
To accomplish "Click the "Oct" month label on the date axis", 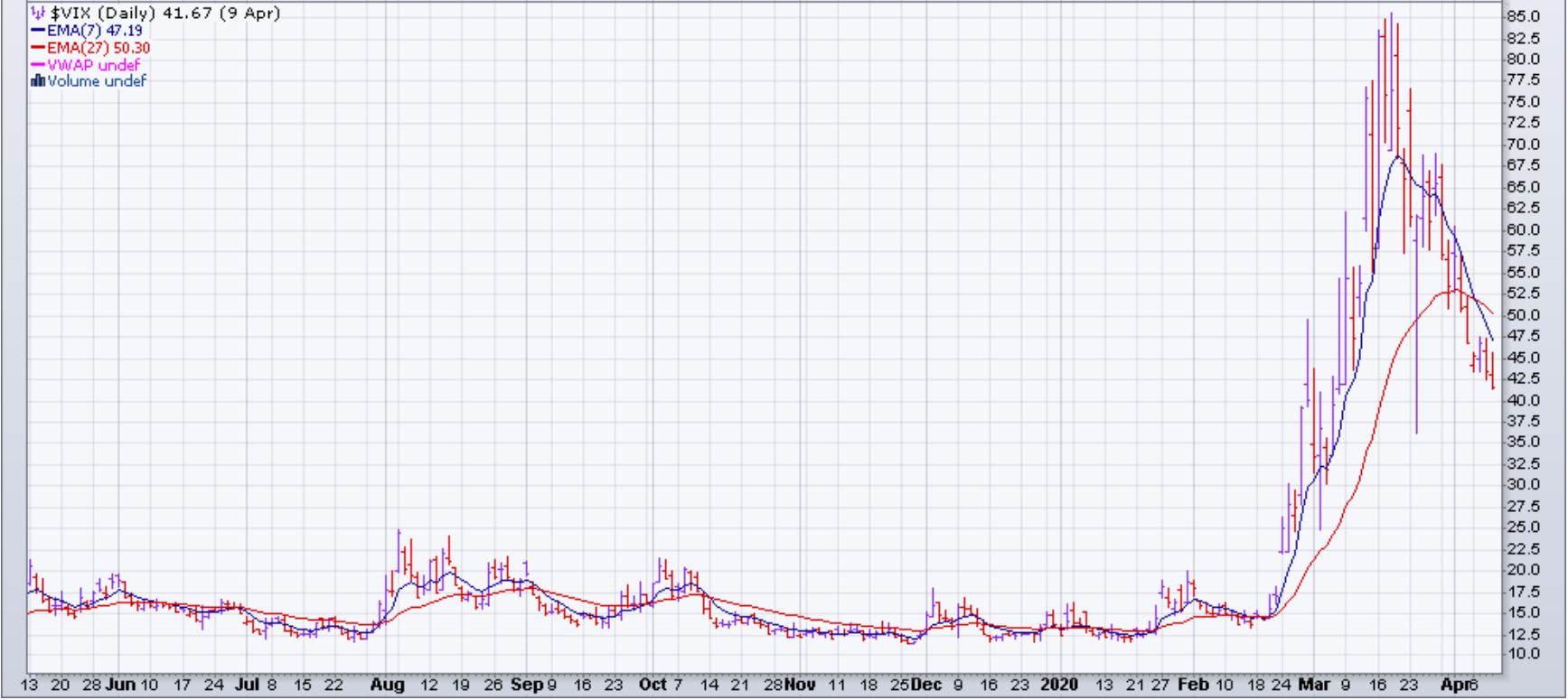I will tap(653, 685).
